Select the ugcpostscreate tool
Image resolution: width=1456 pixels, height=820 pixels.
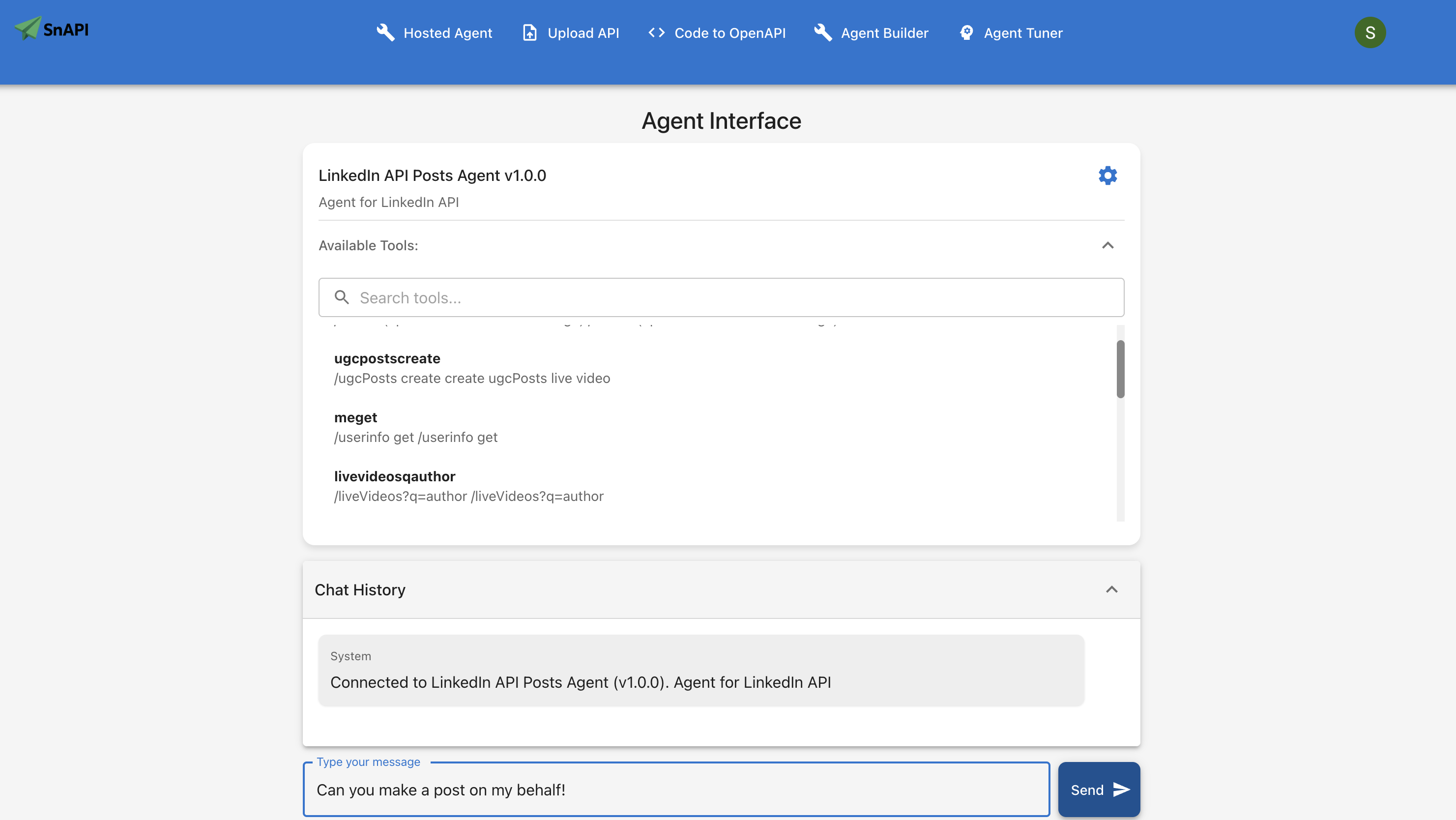click(387, 358)
